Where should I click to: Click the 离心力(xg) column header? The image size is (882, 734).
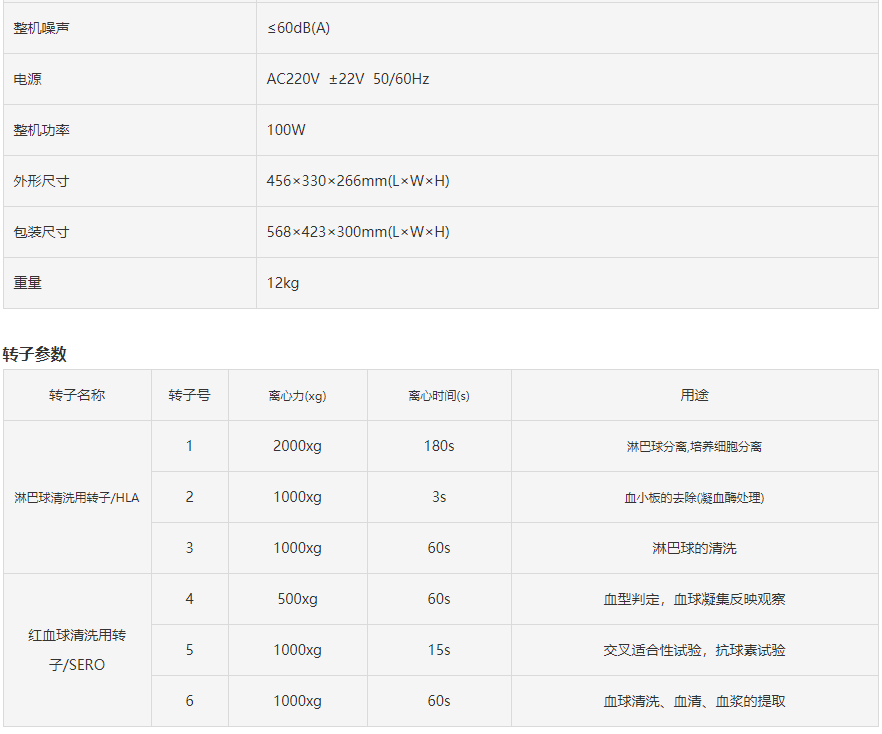297,395
